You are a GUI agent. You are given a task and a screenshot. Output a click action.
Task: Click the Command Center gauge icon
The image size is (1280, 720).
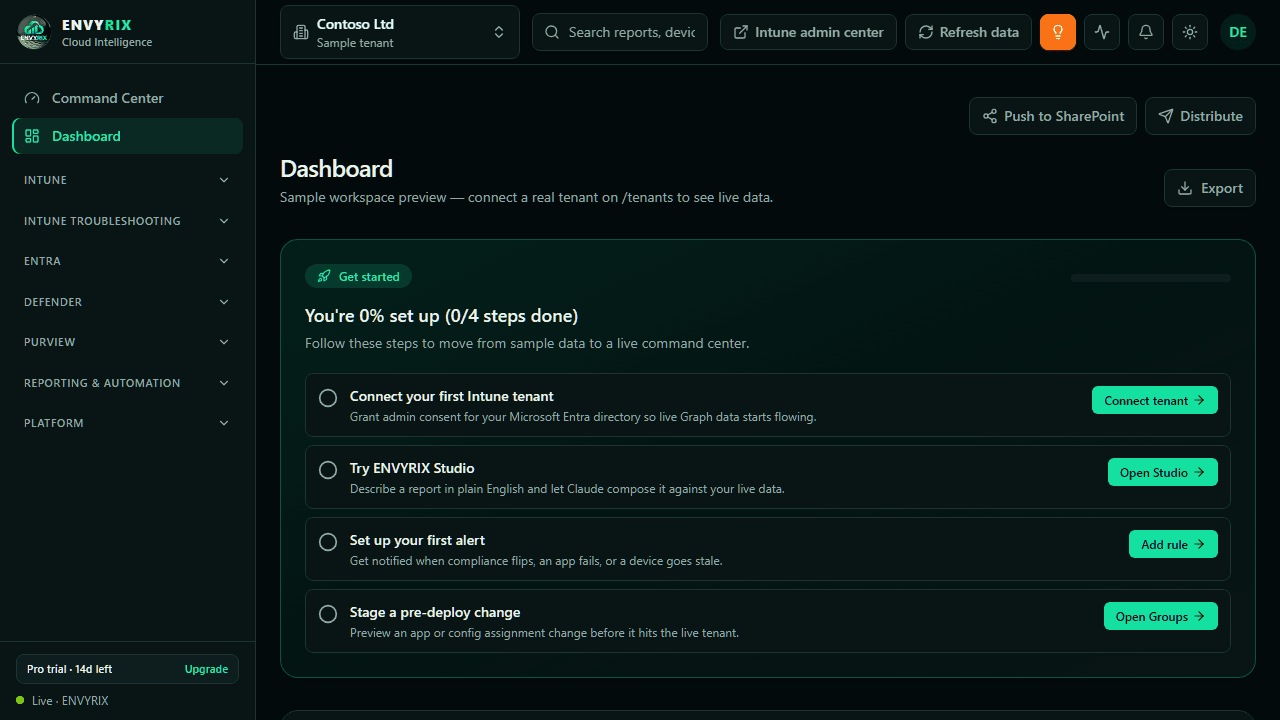coord(32,98)
